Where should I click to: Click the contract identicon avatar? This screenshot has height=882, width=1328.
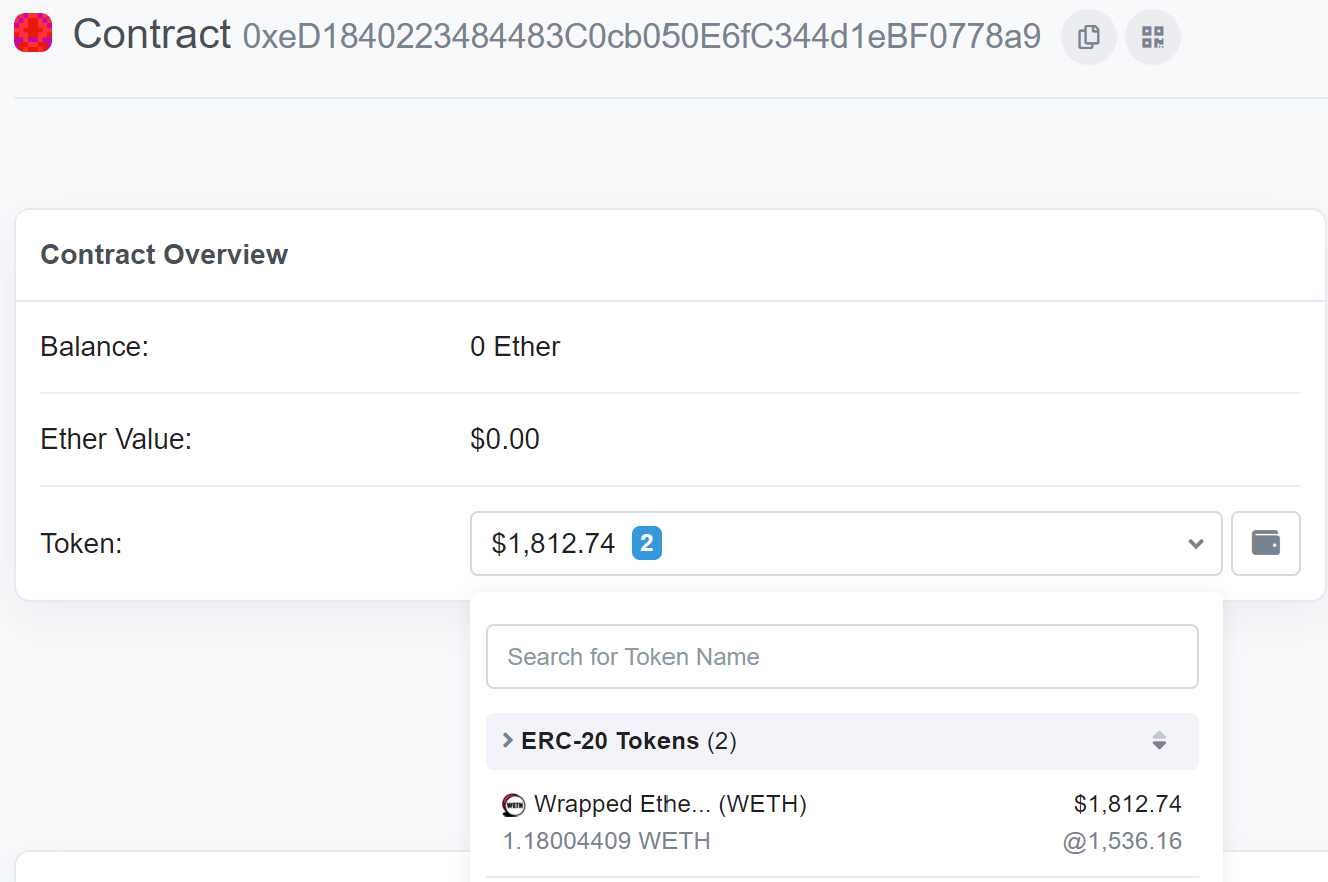pyautogui.click(x=33, y=34)
